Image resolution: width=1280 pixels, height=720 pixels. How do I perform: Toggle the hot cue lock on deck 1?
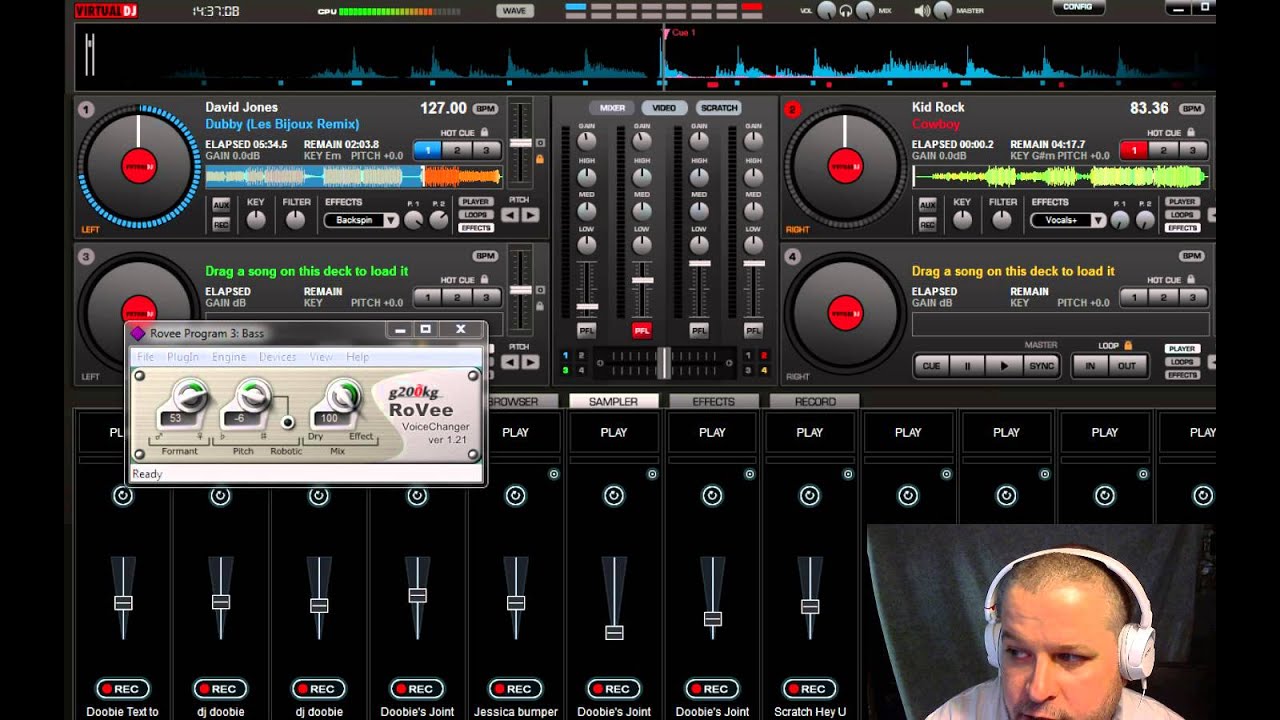(485, 132)
